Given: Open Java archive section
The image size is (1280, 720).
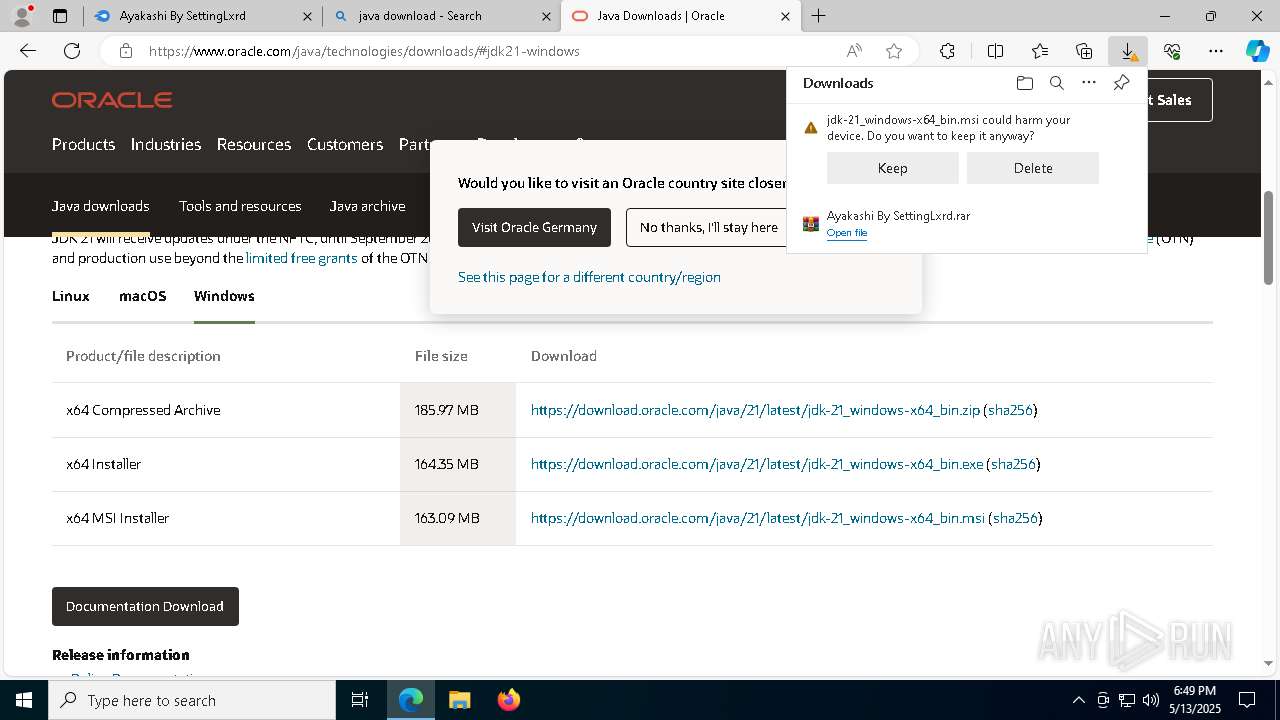Looking at the screenshot, I should coord(368,206).
